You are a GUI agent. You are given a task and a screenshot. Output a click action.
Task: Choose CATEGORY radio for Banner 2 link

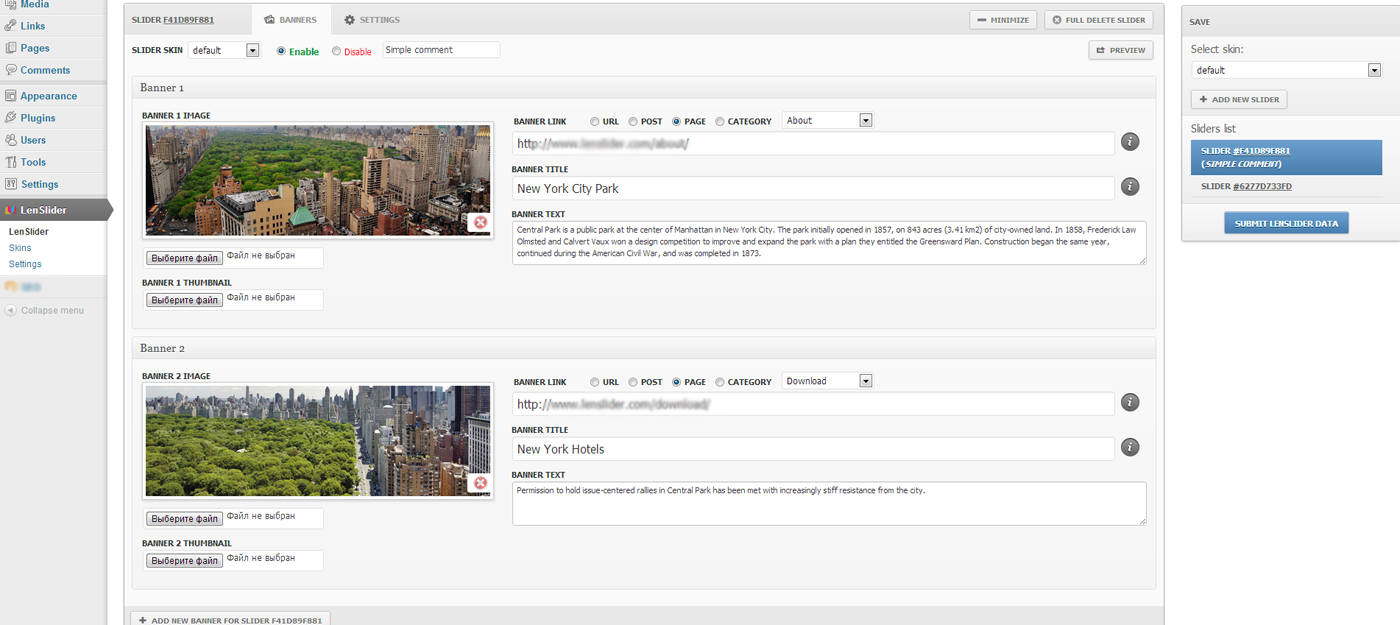(720, 382)
